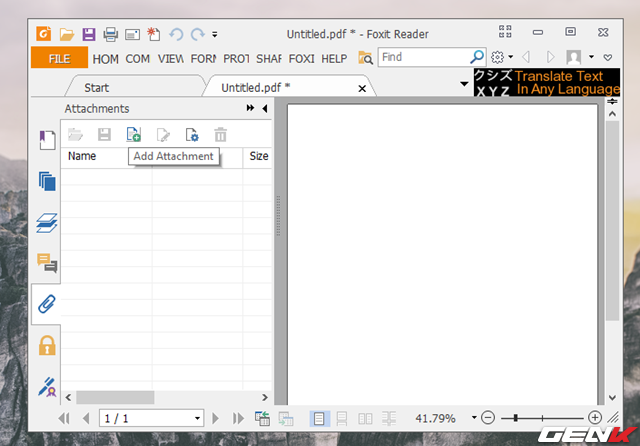This screenshot has width=640, height=446.
Task: Click the Add Attachment icon
Action: 133,134
